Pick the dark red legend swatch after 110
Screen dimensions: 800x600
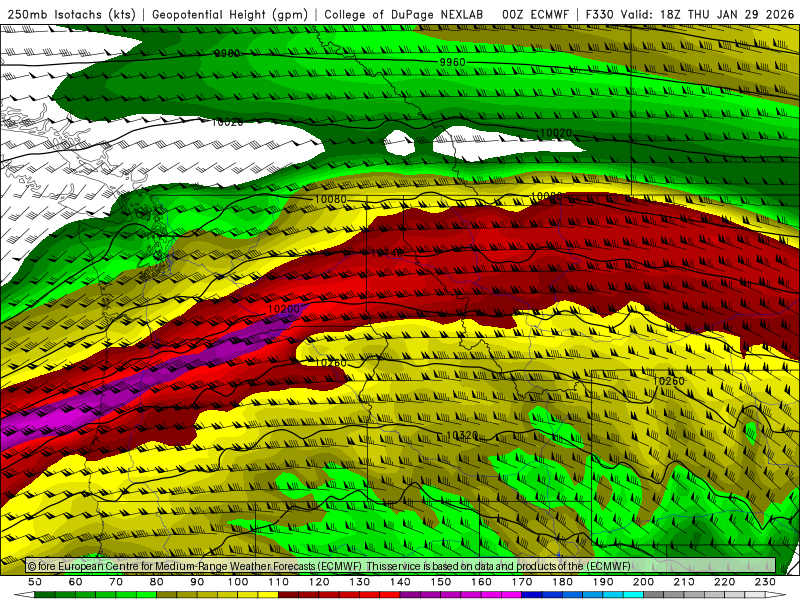pos(288,595)
